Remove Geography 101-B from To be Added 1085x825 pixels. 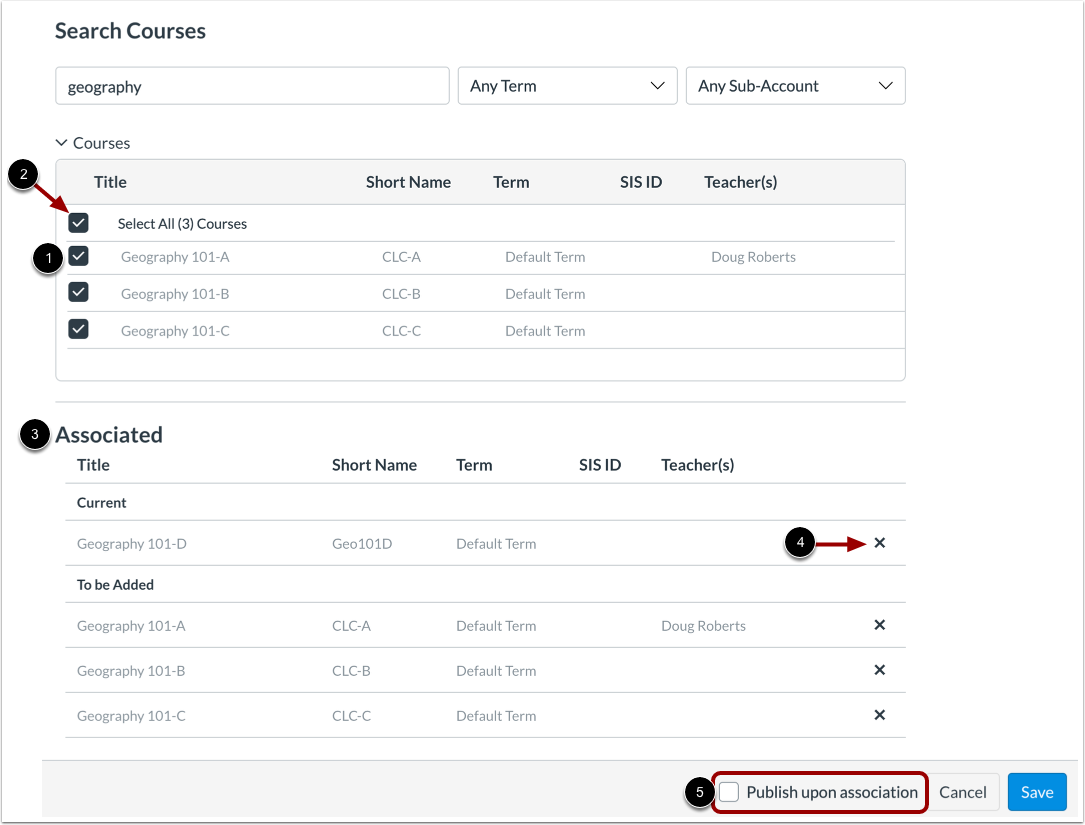pyautogui.click(x=879, y=670)
